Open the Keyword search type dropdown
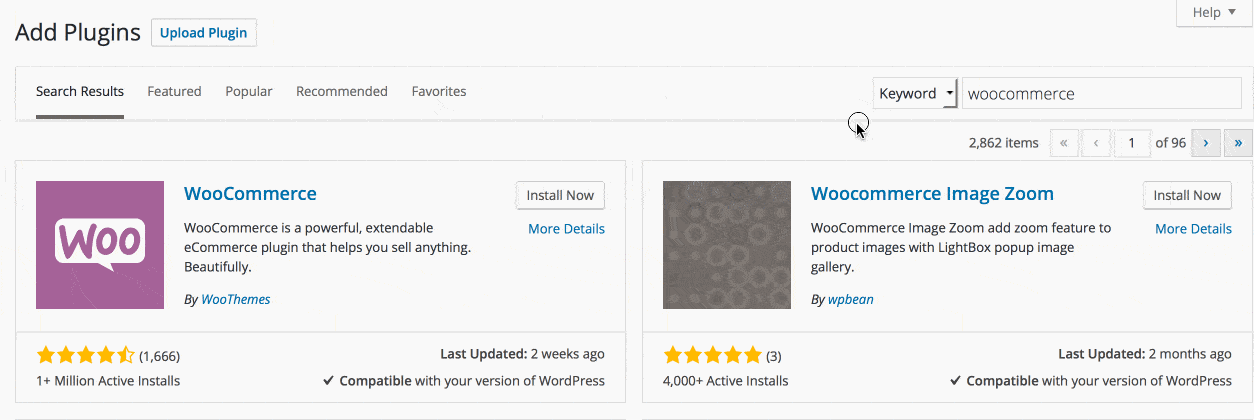 (x=915, y=93)
